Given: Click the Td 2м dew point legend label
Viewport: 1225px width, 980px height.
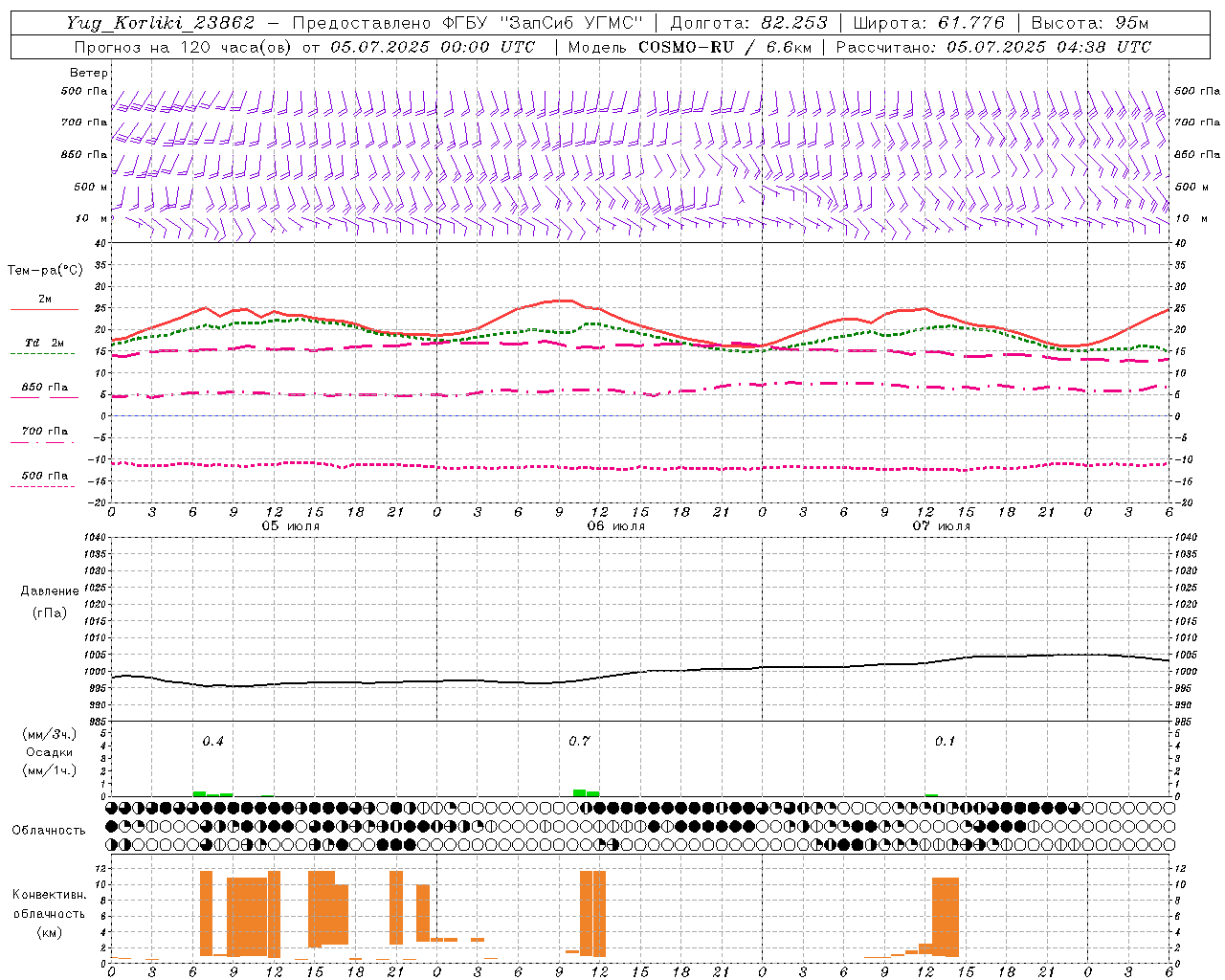Looking at the screenshot, I should pyautogui.click(x=44, y=343).
